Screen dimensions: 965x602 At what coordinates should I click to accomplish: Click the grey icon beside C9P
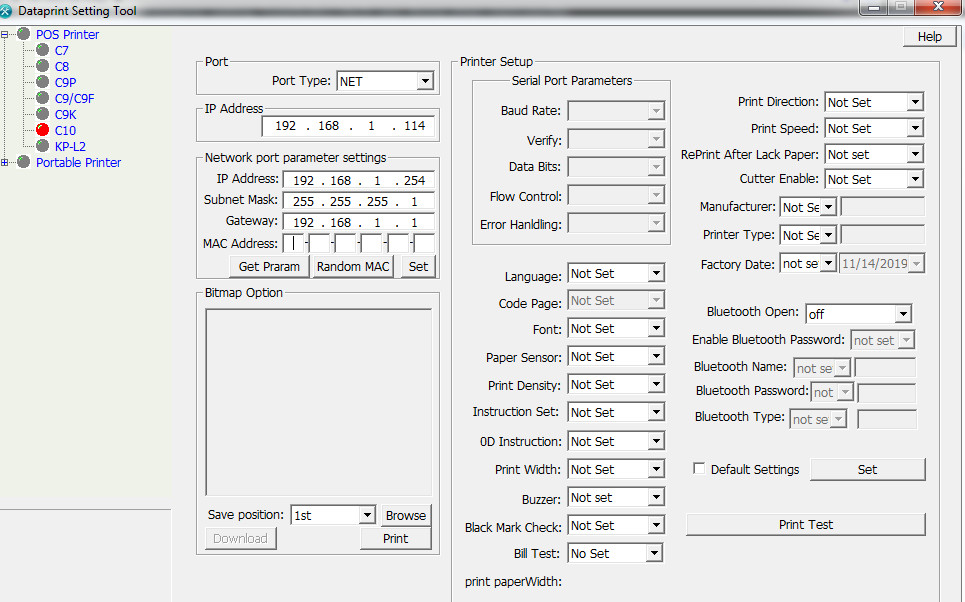point(42,82)
